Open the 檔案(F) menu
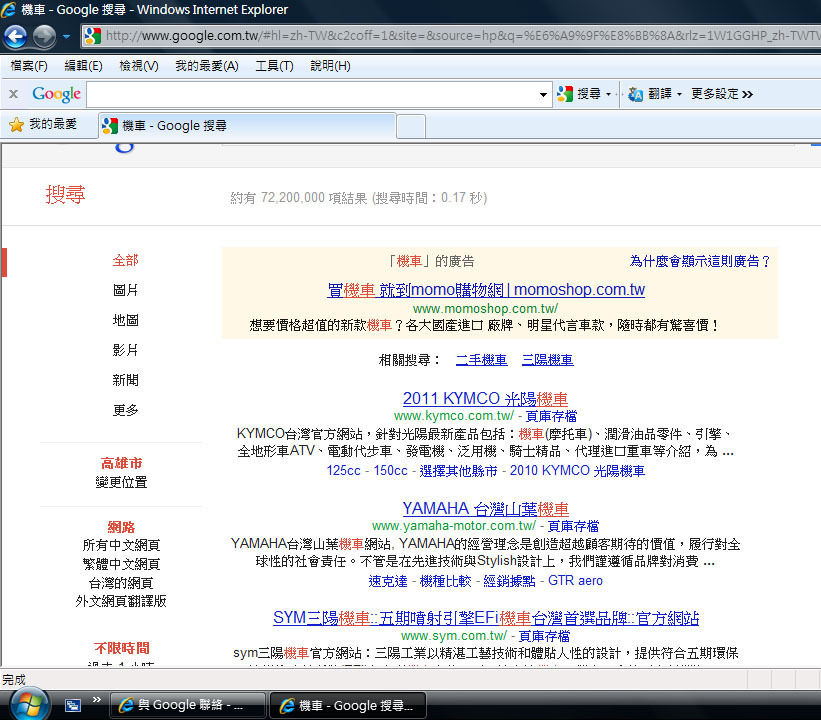 pyautogui.click(x=29, y=66)
